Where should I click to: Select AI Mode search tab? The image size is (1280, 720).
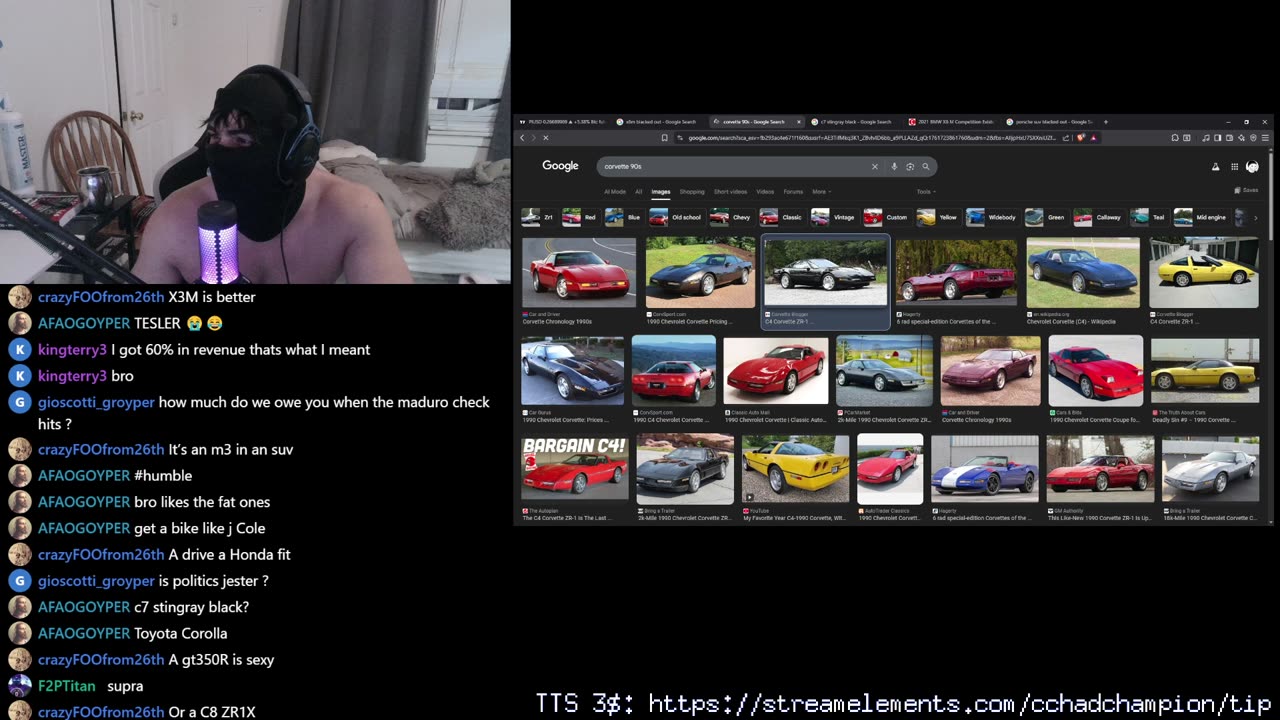pos(615,191)
